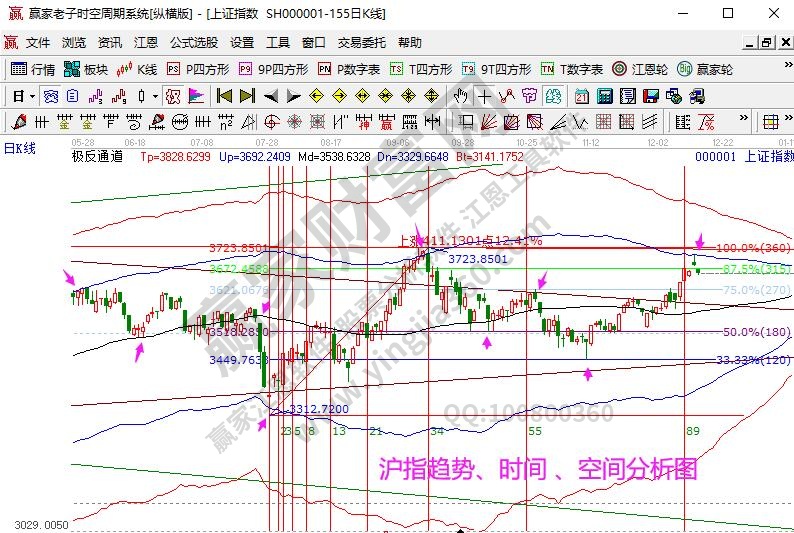Image resolution: width=794 pixels, height=533 pixels.
Task: Jump to first bar with skip-back arrow
Action: coord(224,96)
